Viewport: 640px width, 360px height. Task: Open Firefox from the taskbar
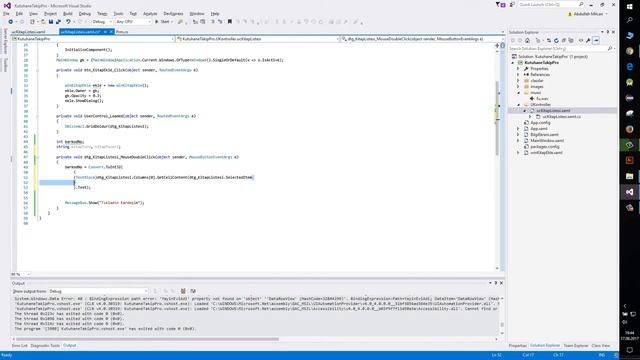[x=629, y=129]
